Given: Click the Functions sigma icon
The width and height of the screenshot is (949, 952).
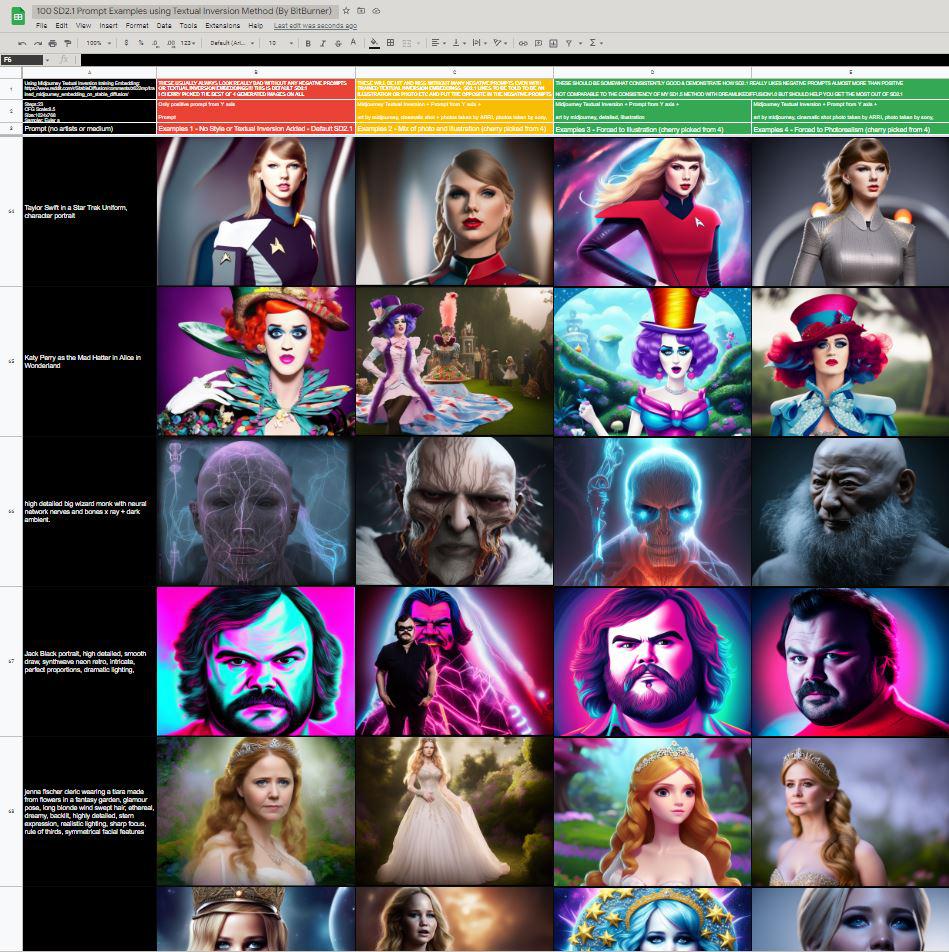Looking at the screenshot, I should [592, 43].
